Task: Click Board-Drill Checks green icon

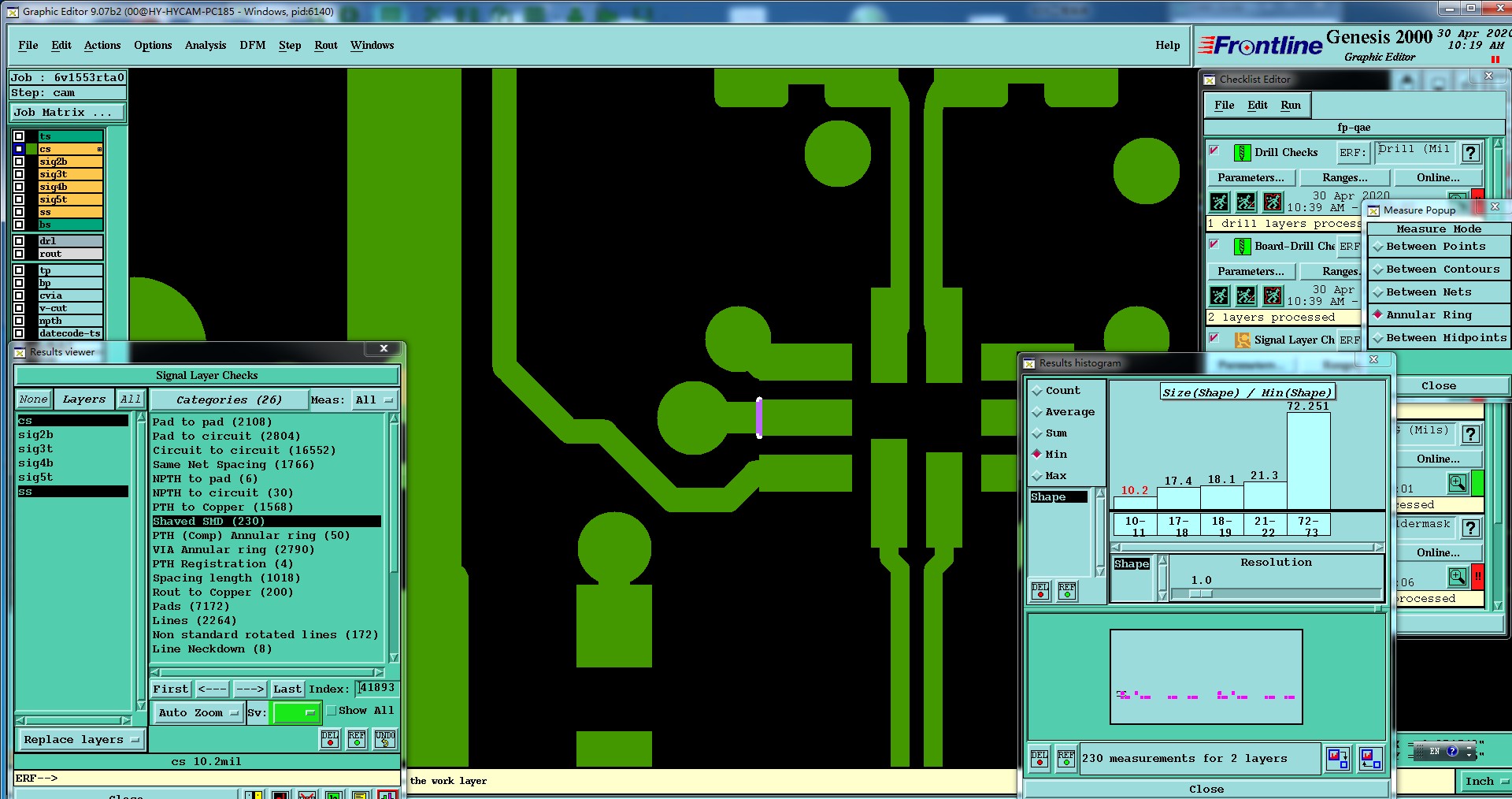Action: click(x=1242, y=247)
